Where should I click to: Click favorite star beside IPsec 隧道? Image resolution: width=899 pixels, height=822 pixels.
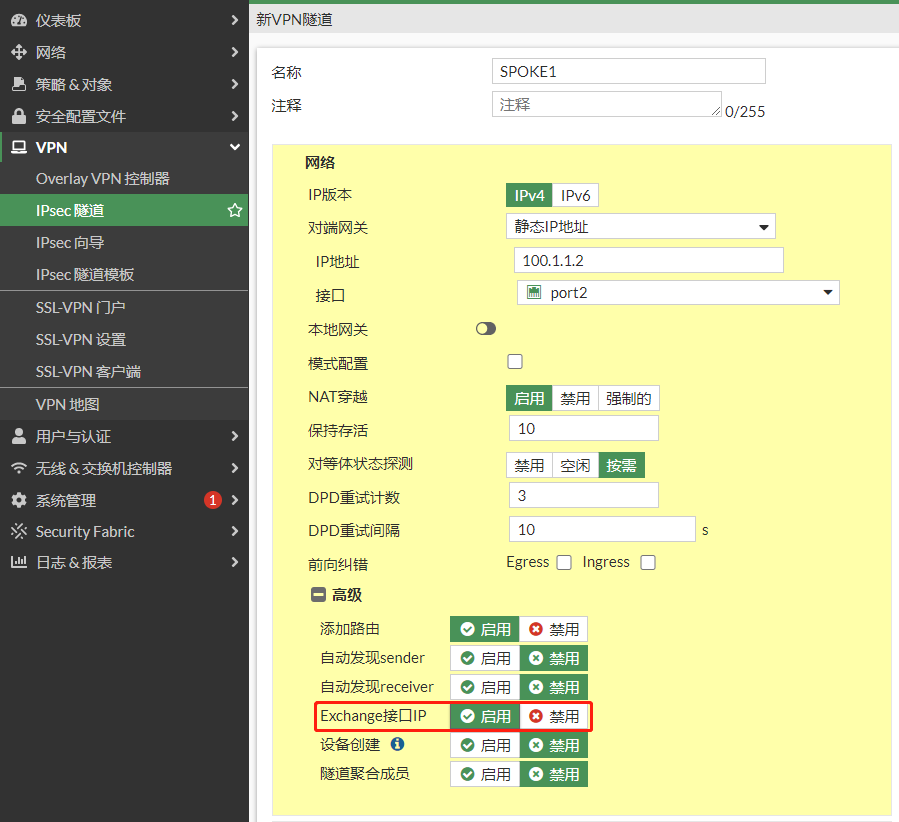[235, 211]
